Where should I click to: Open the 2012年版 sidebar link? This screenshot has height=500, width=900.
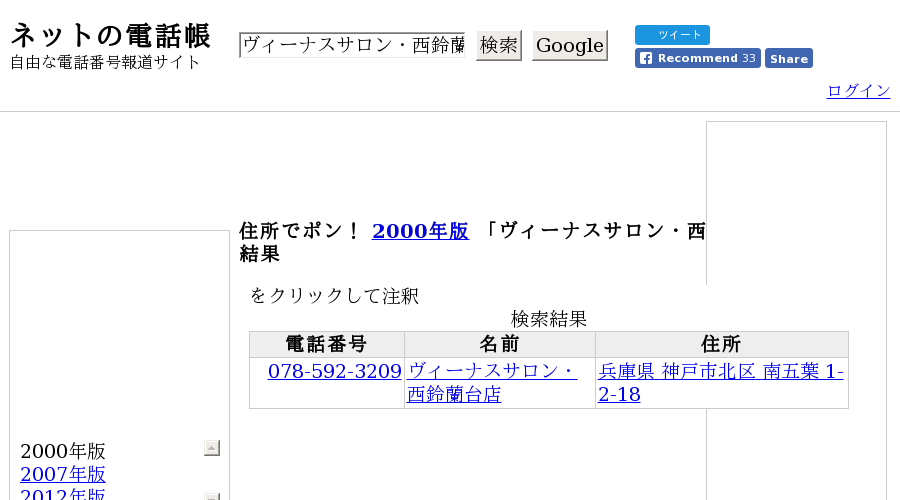pyautogui.click(x=63, y=494)
